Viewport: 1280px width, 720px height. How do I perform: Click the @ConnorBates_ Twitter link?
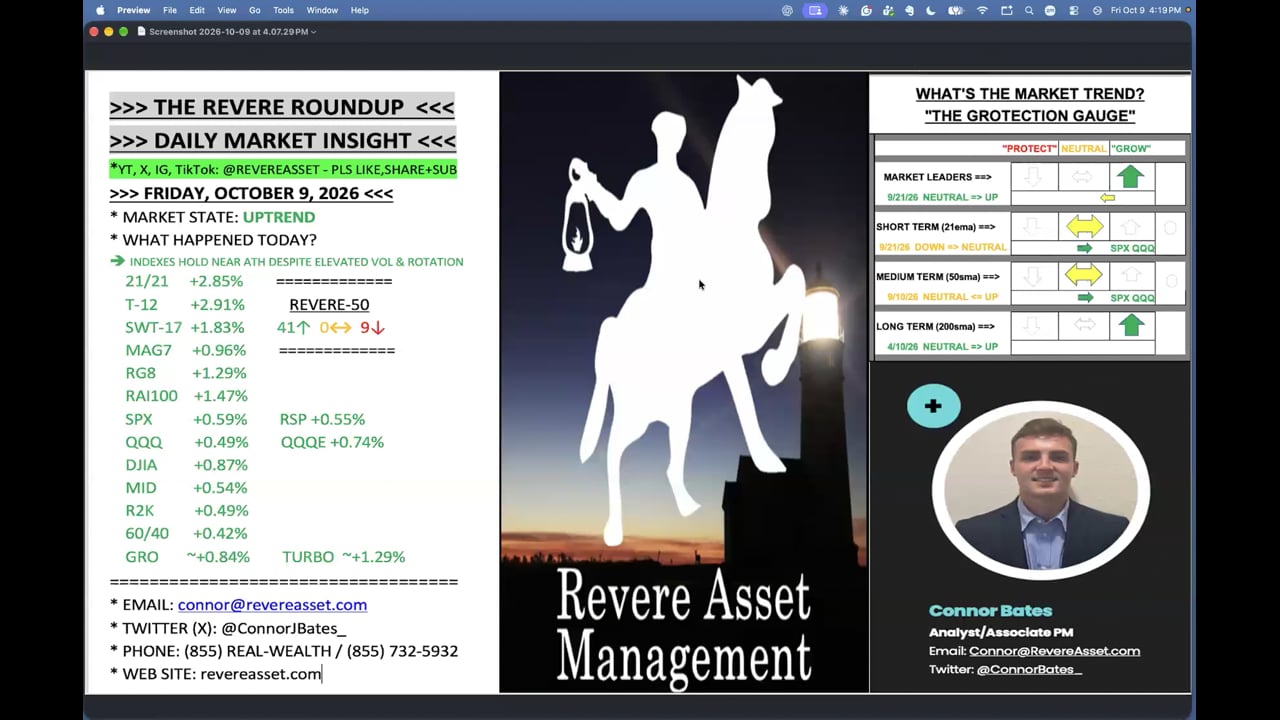(x=1029, y=669)
